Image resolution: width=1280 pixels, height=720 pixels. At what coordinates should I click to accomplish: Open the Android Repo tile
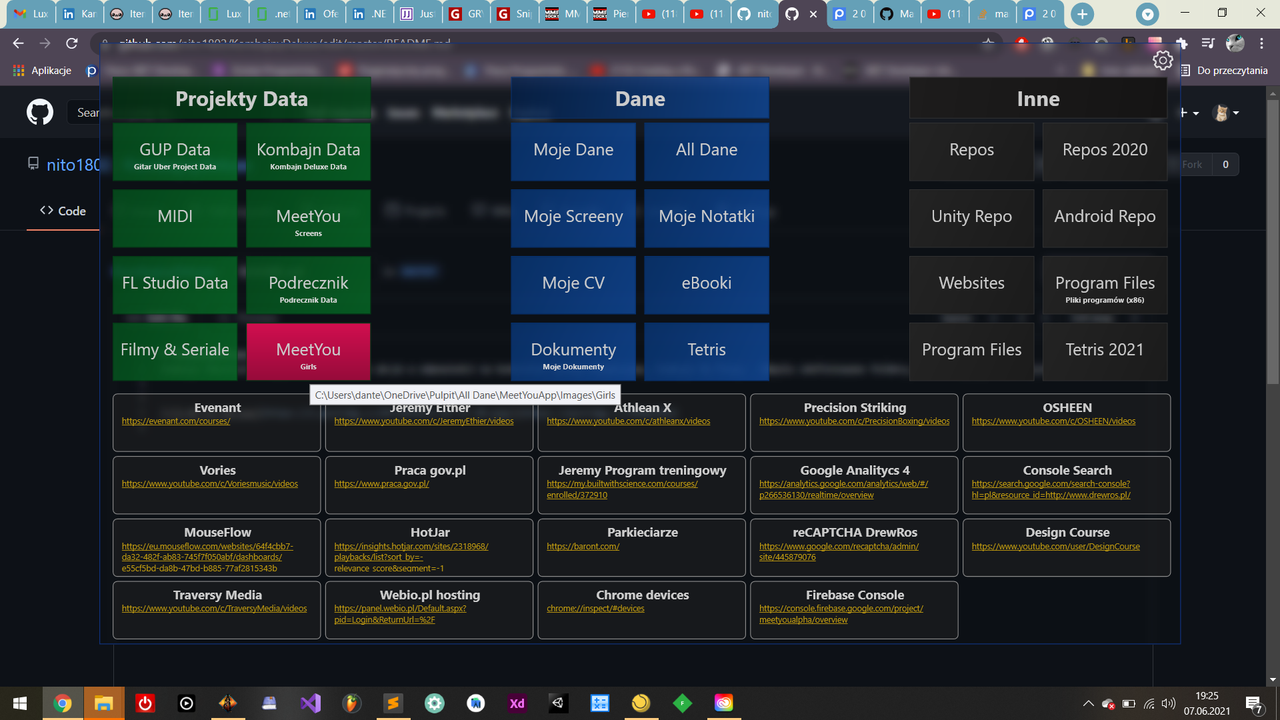point(1105,218)
